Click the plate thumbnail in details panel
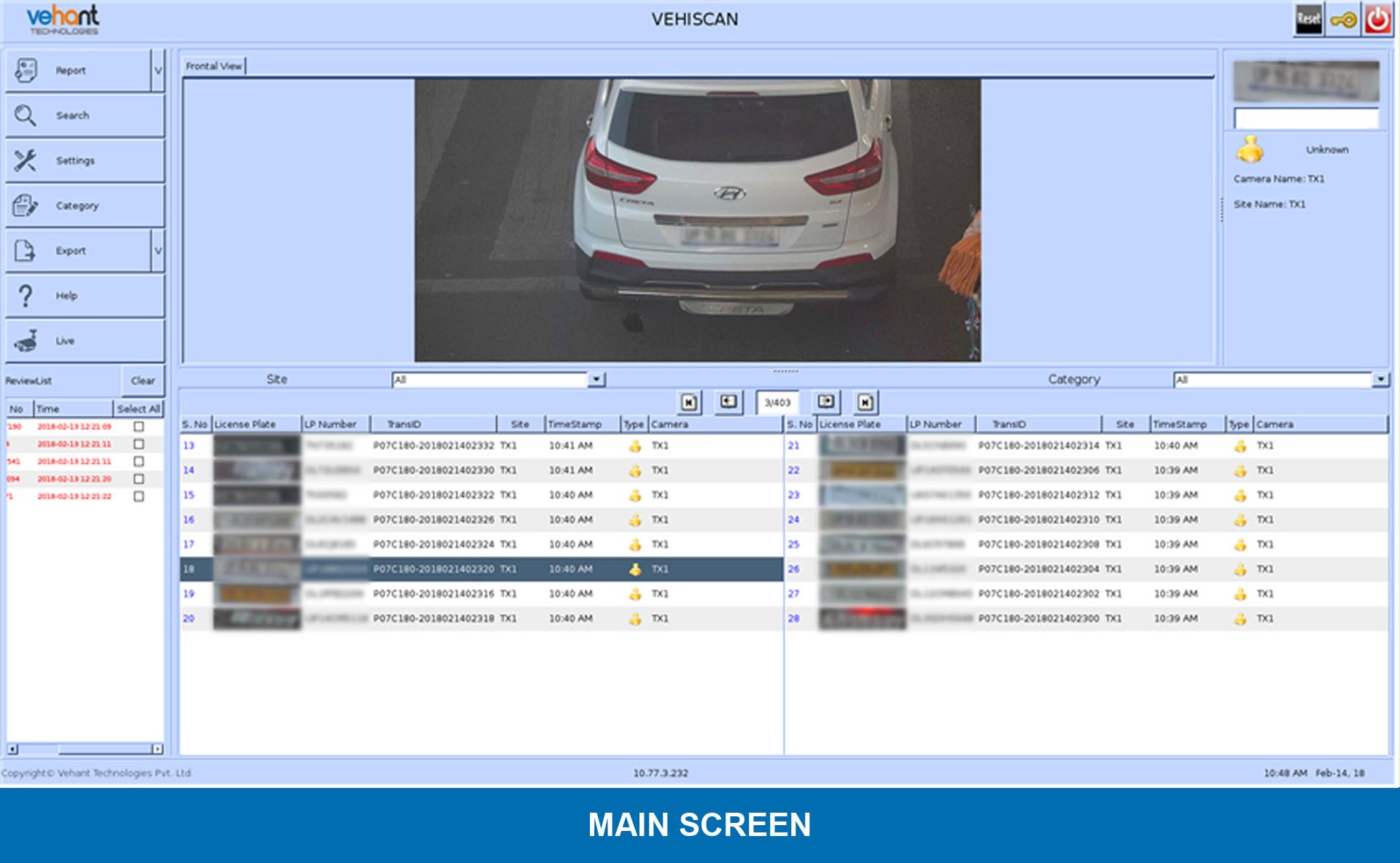 [1306, 80]
